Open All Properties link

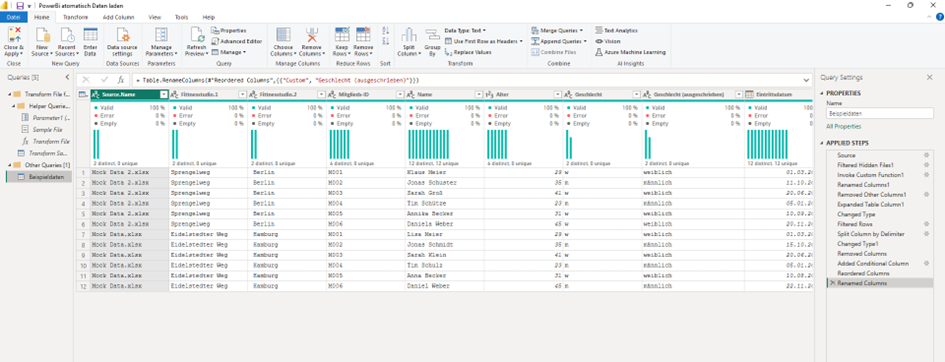tap(844, 126)
